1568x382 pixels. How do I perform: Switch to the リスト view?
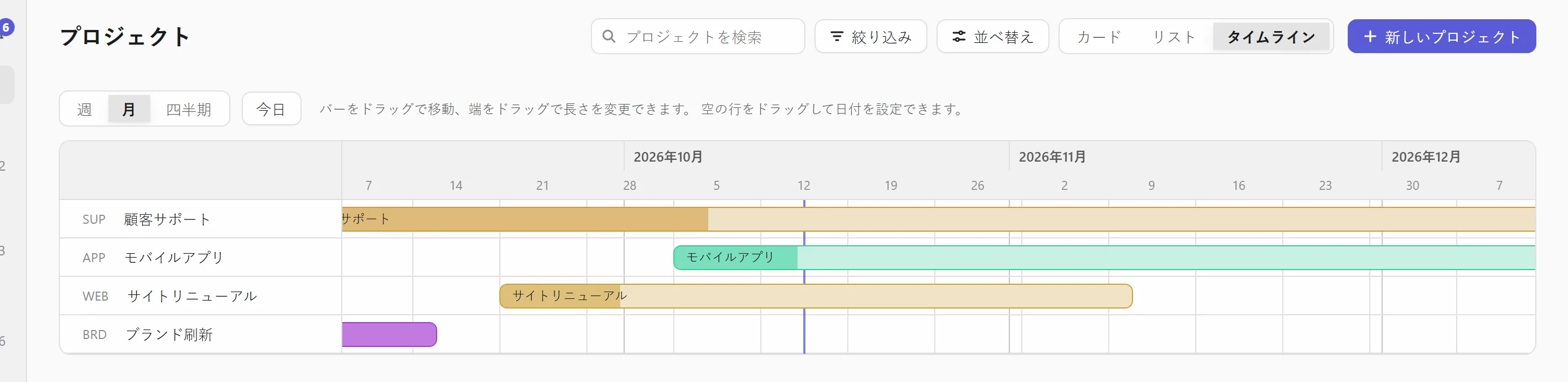click(1174, 37)
